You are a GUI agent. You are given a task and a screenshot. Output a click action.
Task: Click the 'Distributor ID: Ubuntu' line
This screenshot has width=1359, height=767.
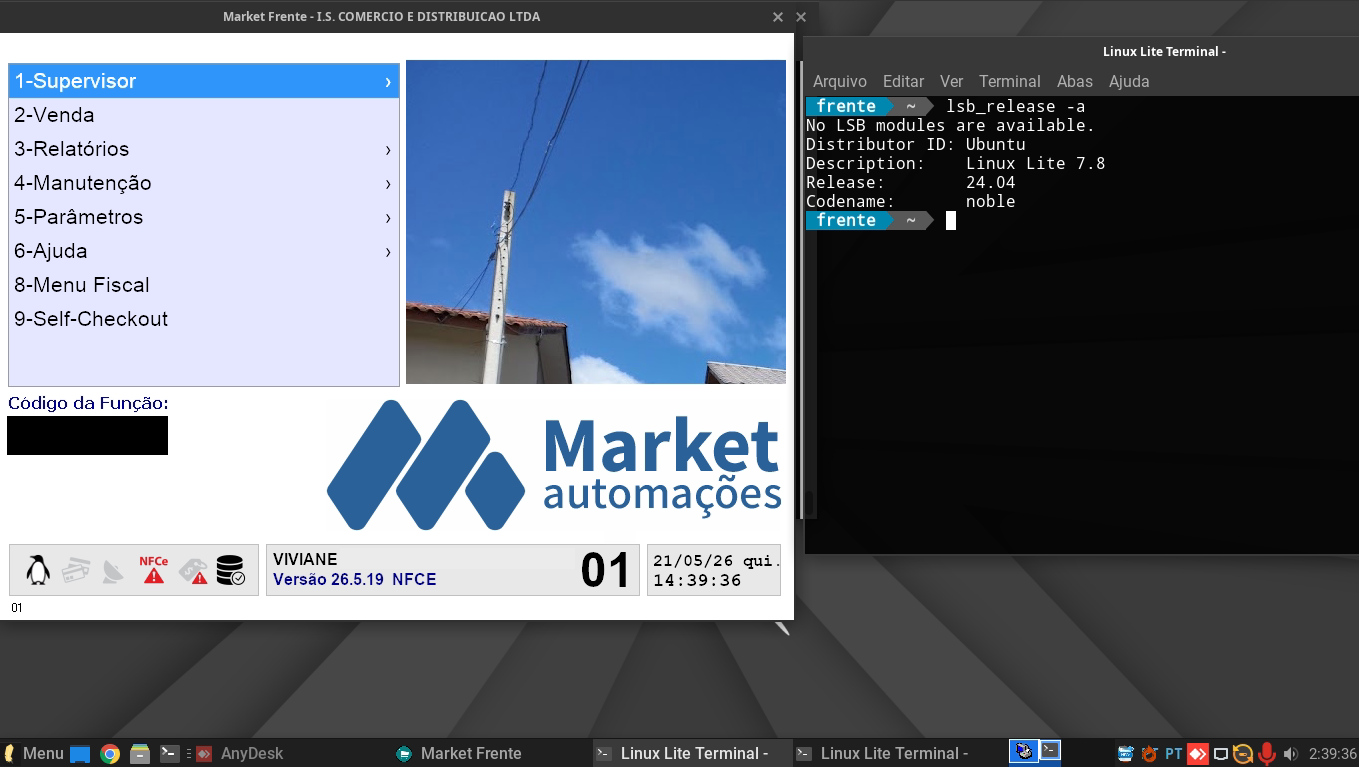click(x=916, y=144)
